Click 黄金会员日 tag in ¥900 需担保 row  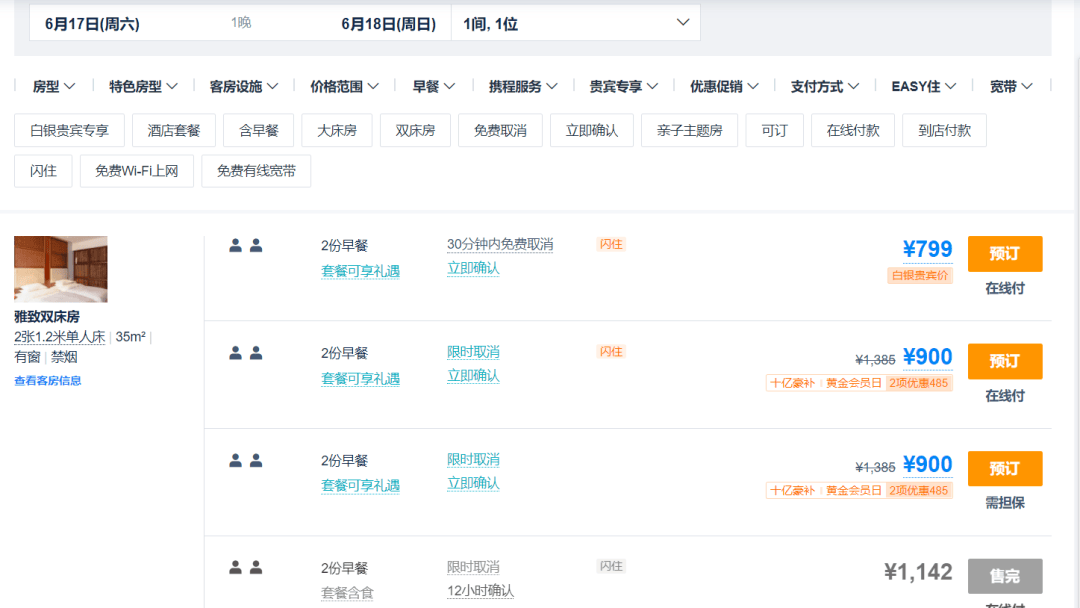[x=854, y=490]
